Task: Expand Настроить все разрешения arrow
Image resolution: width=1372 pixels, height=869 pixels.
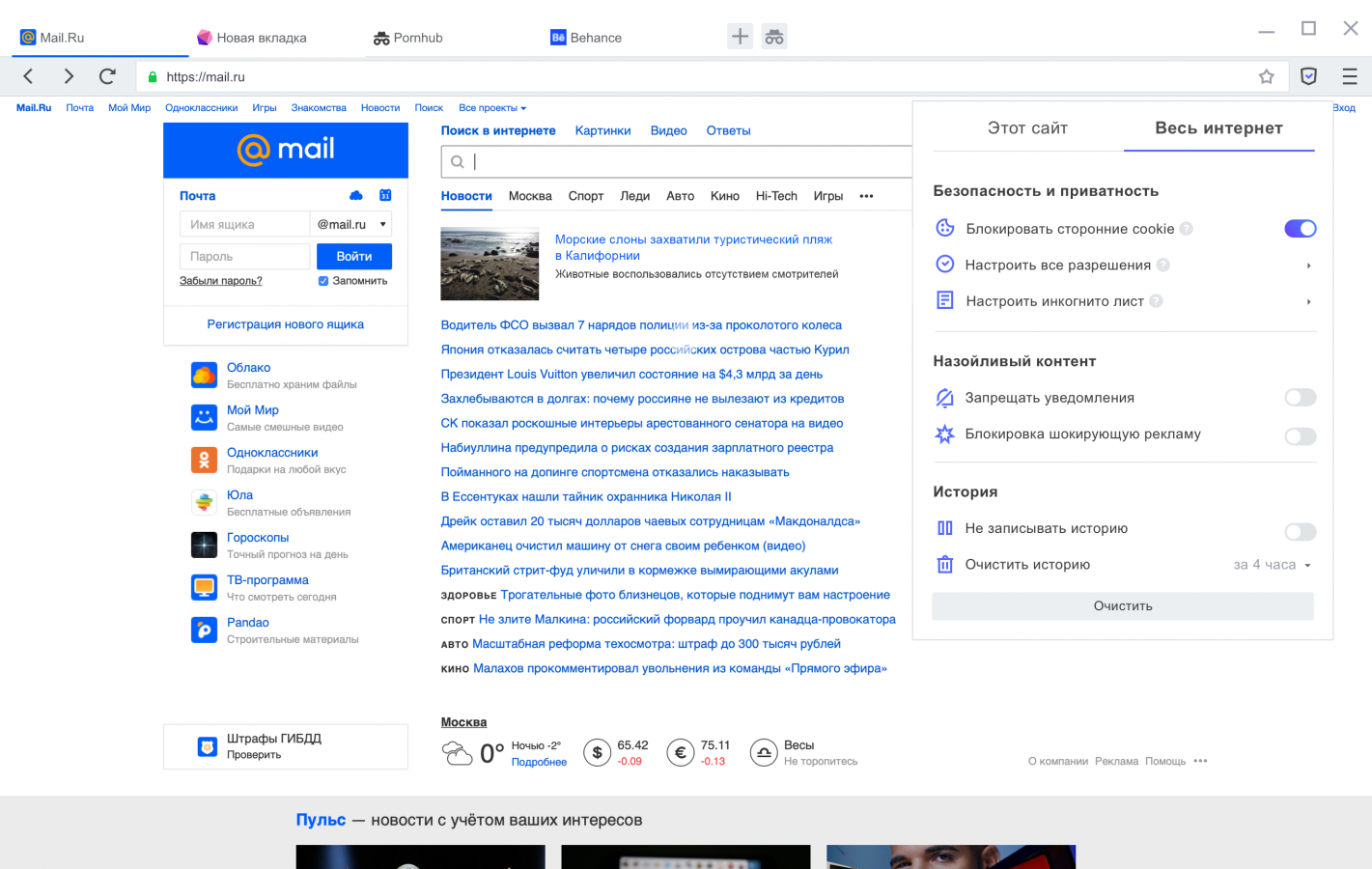Action: click(1308, 266)
